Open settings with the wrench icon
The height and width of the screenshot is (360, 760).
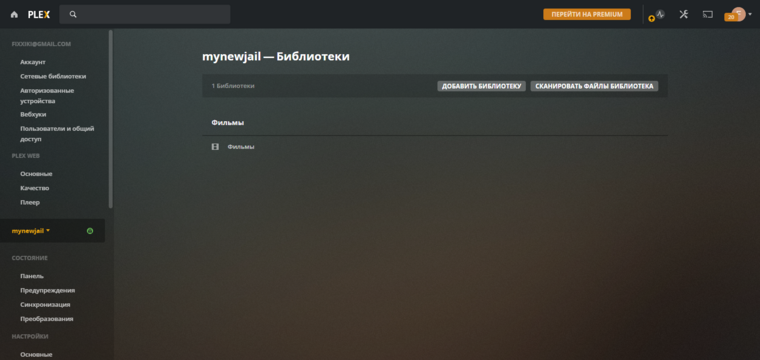click(683, 14)
